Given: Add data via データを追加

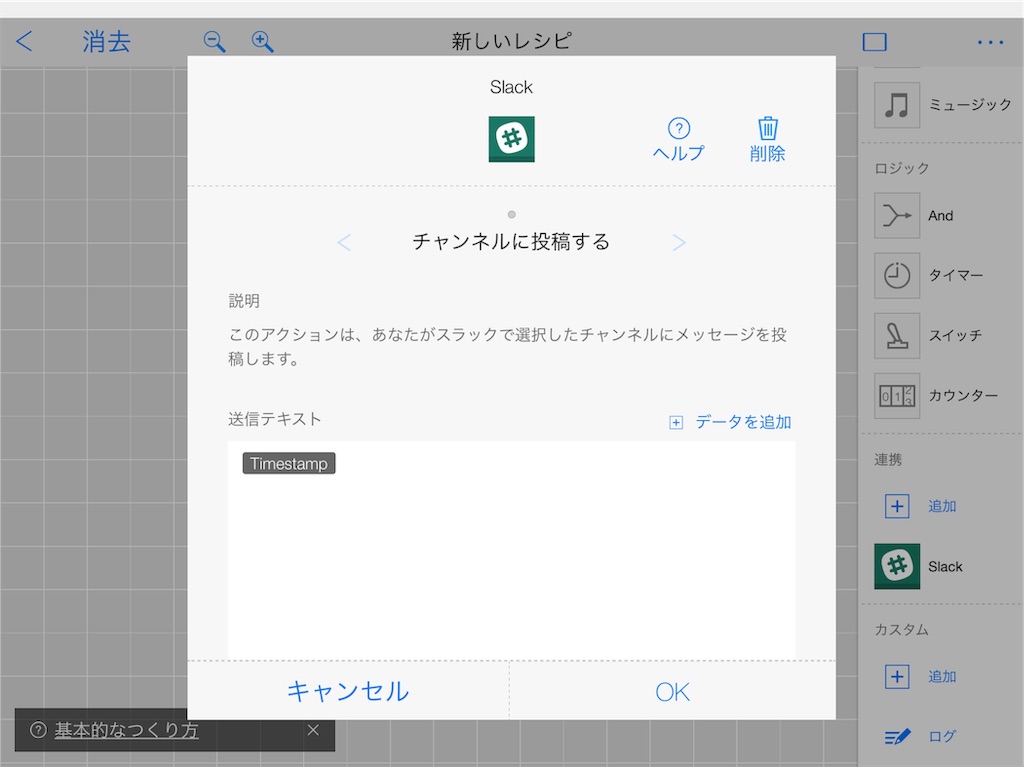Looking at the screenshot, I should (730, 422).
